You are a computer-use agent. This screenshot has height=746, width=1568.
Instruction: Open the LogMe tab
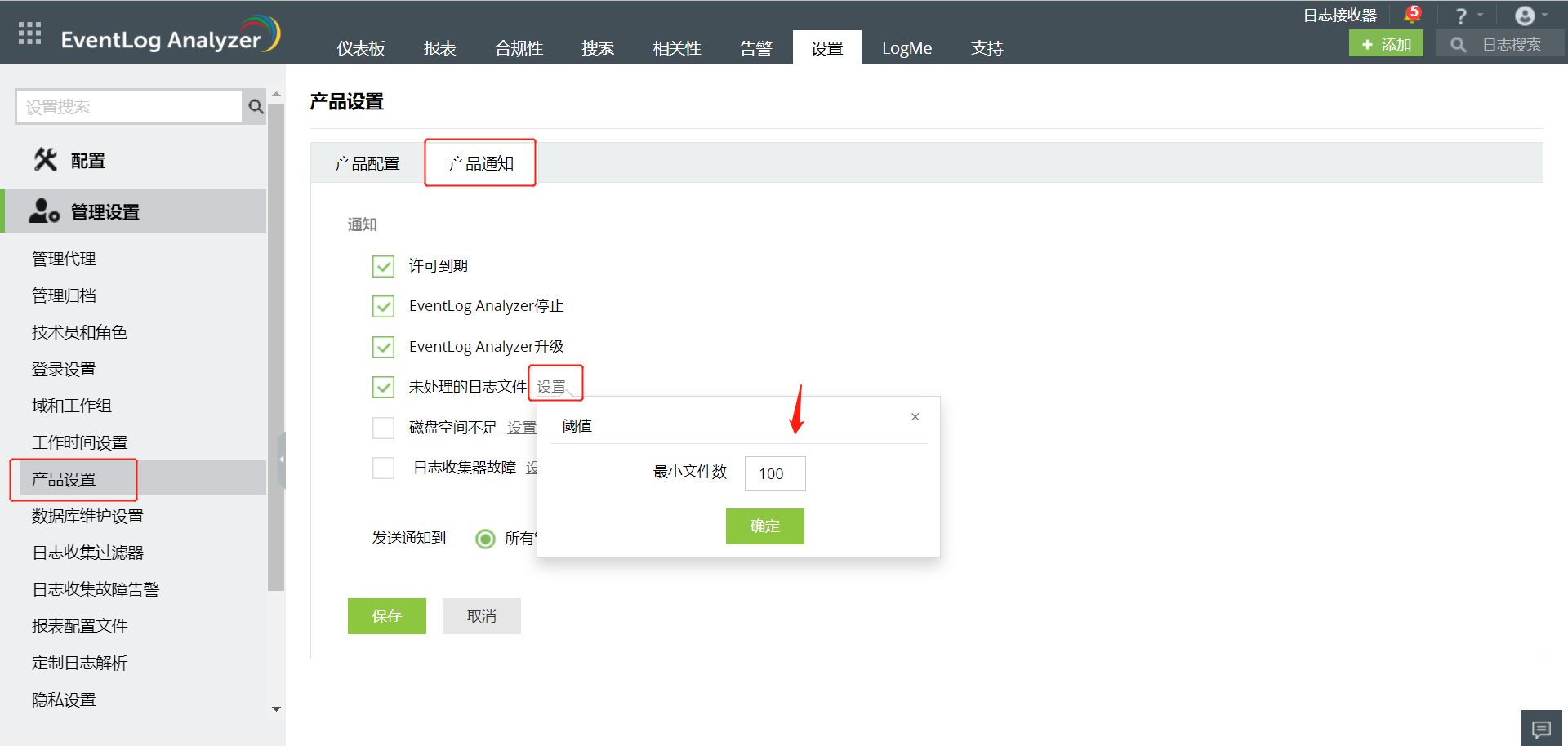coord(906,48)
